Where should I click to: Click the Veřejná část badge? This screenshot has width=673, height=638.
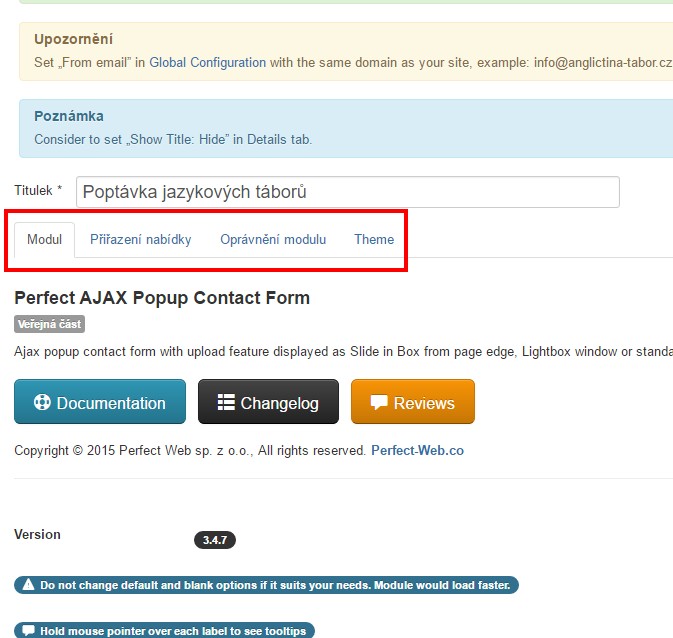(49, 324)
